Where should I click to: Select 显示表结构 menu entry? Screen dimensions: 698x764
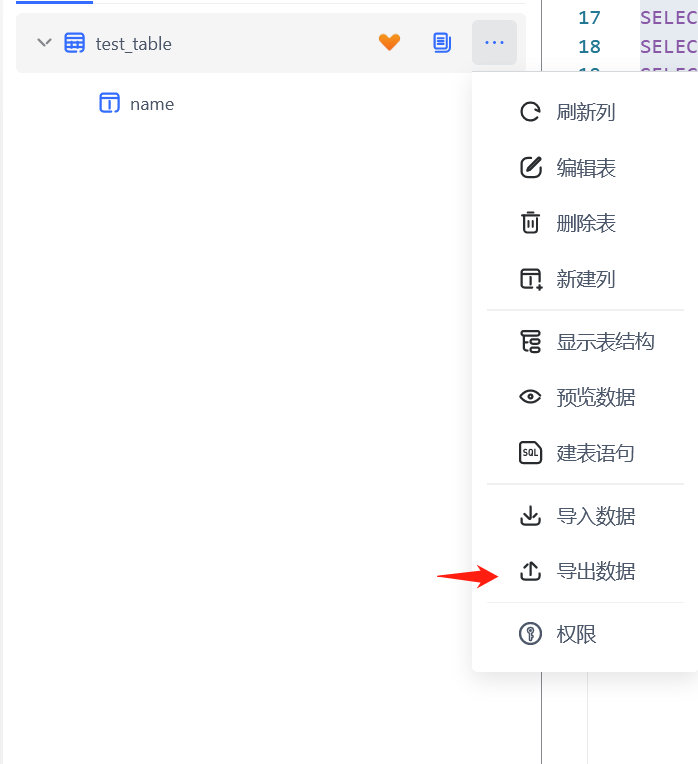point(585,342)
